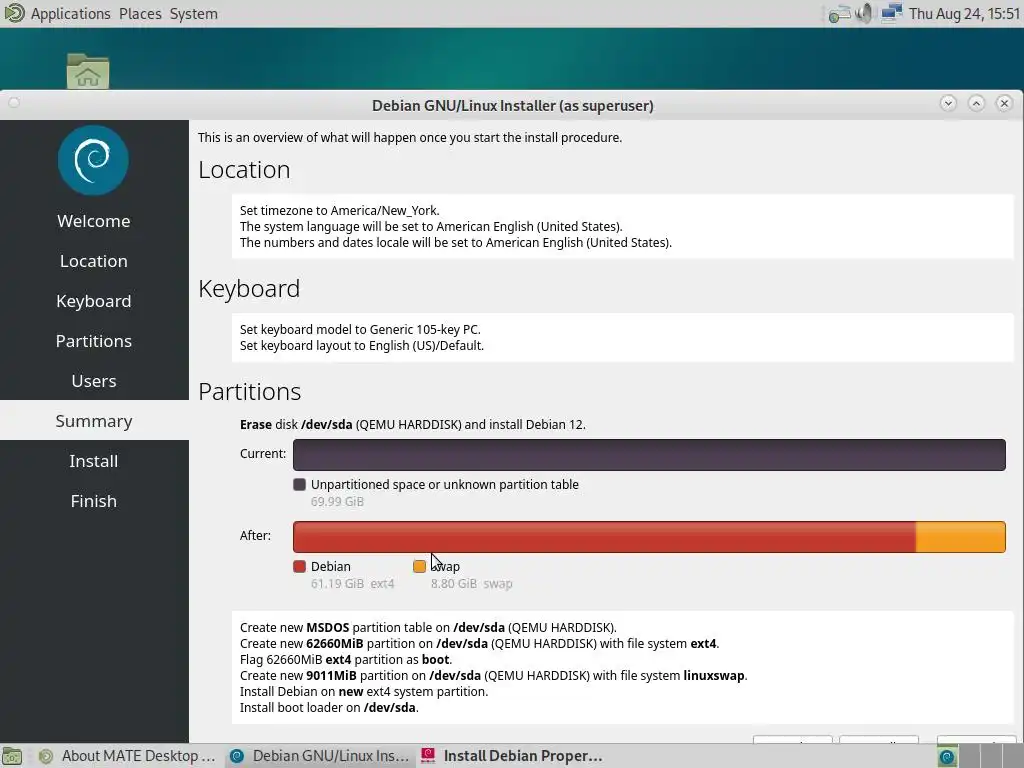Screen dimensions: 1024x768
Task: Click the Debian icon in the workspace switcher
Action: tap(947, 756)
